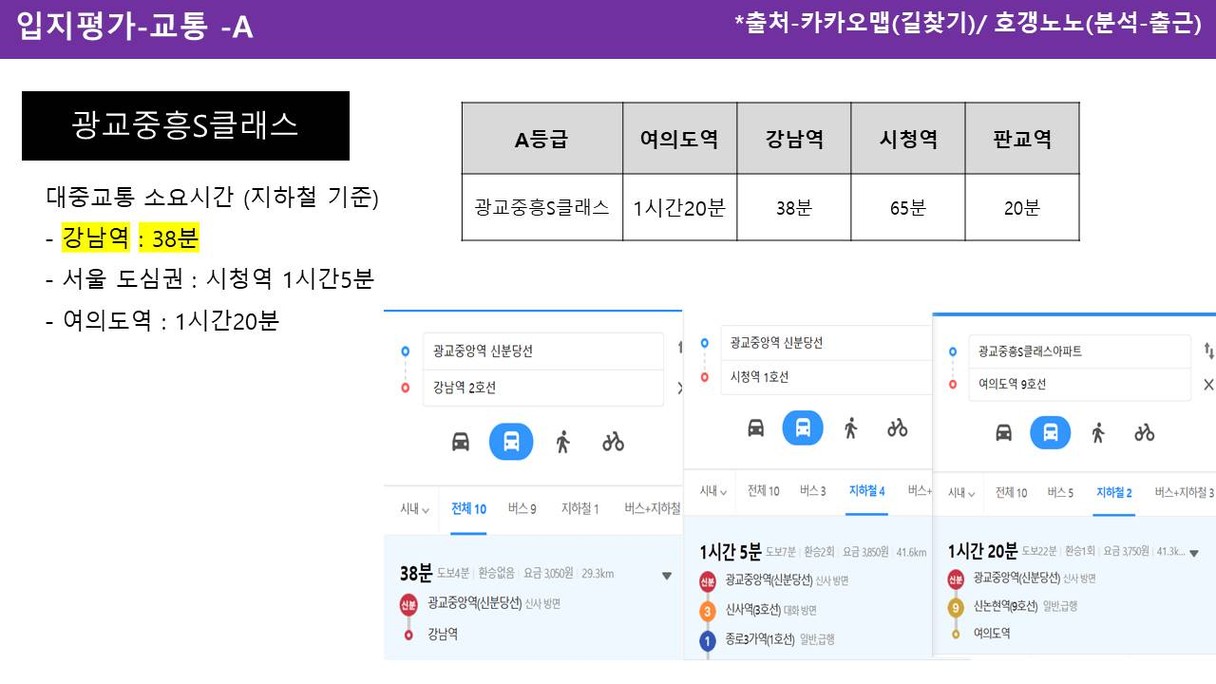1216x684 pixels.
Task: Swap origin and destination in 여의도역 panel
Action: (1208, 350)
